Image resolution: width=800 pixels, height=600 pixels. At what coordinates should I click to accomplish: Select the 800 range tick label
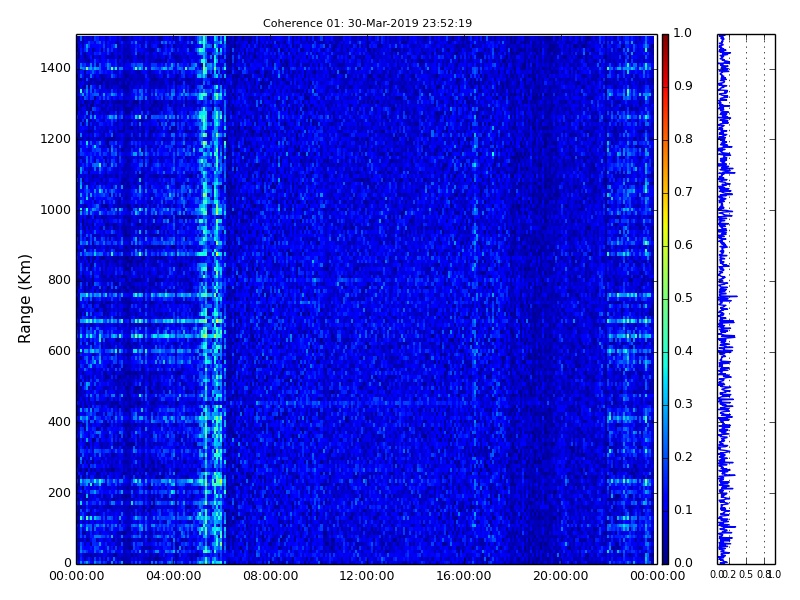point(59,280)
